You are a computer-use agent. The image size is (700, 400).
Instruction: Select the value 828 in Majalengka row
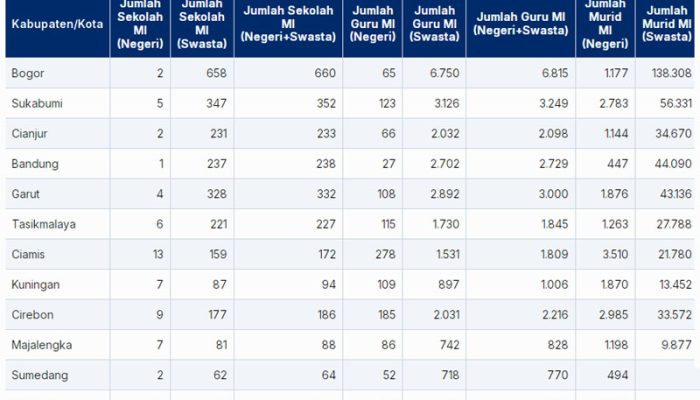pyautogui.click(x=558, y=345)
